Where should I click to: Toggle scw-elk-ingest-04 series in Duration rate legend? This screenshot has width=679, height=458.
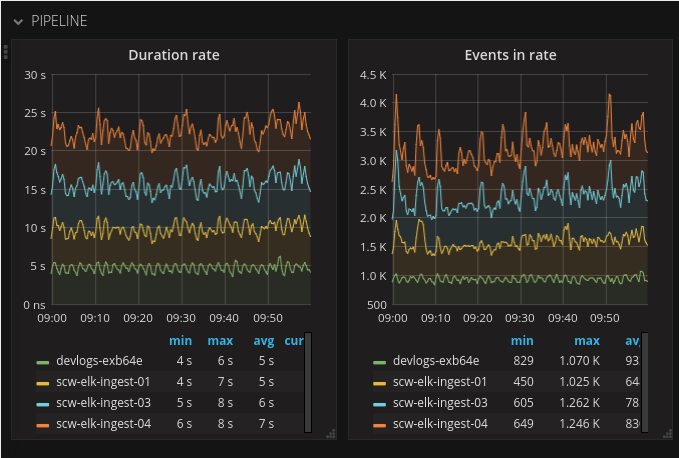click(x=103, y=424)
